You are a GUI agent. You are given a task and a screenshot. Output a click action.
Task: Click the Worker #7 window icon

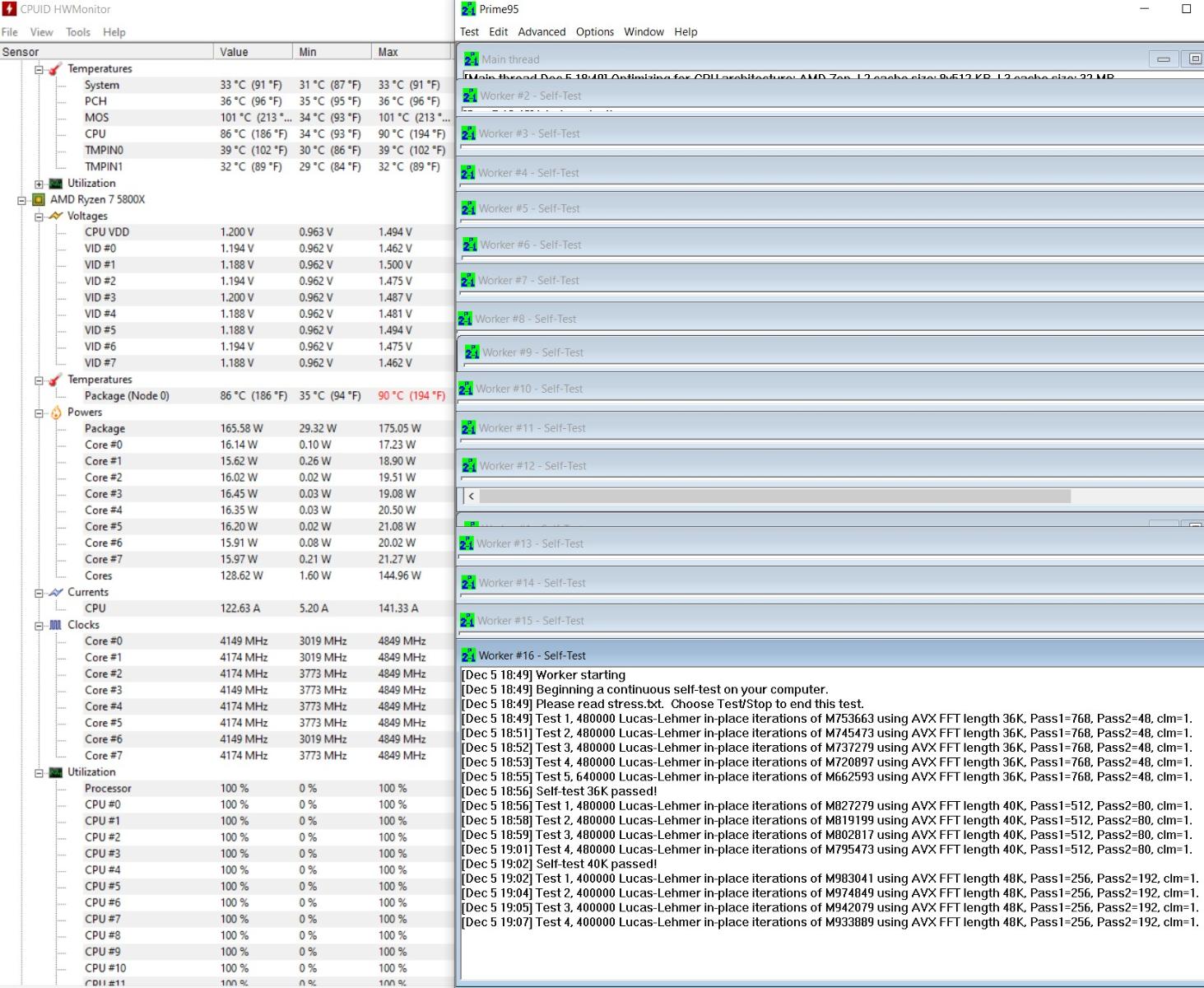(x=467, y=280)
